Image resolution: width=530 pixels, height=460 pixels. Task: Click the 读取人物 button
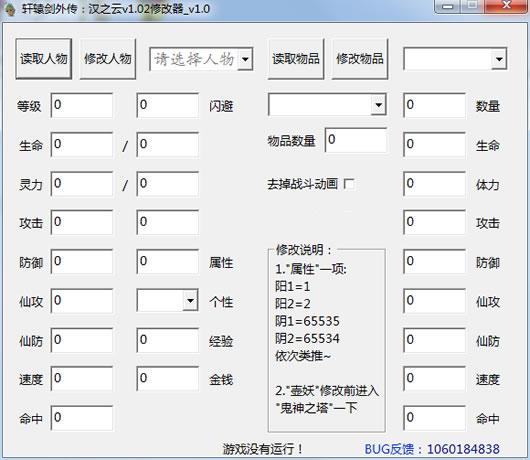[44, 59]
